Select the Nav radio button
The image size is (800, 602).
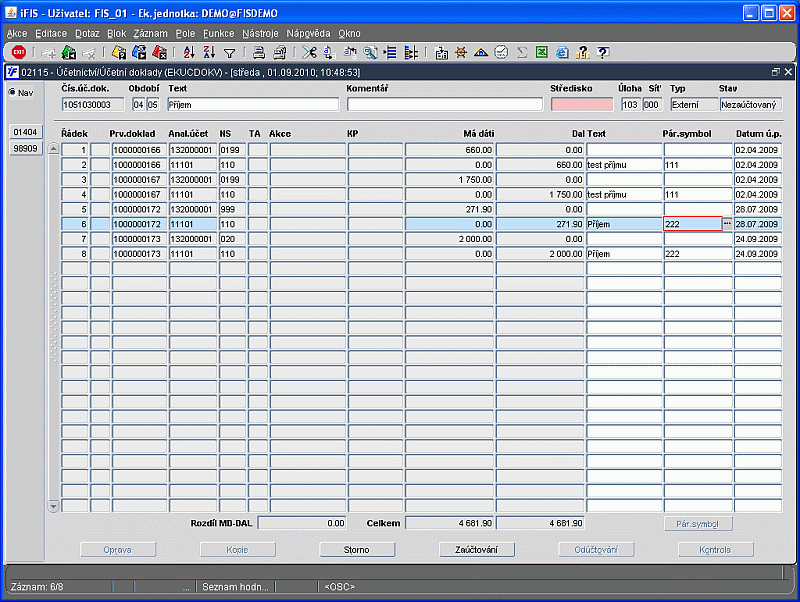pyautogui.click(x=13, y=93)
